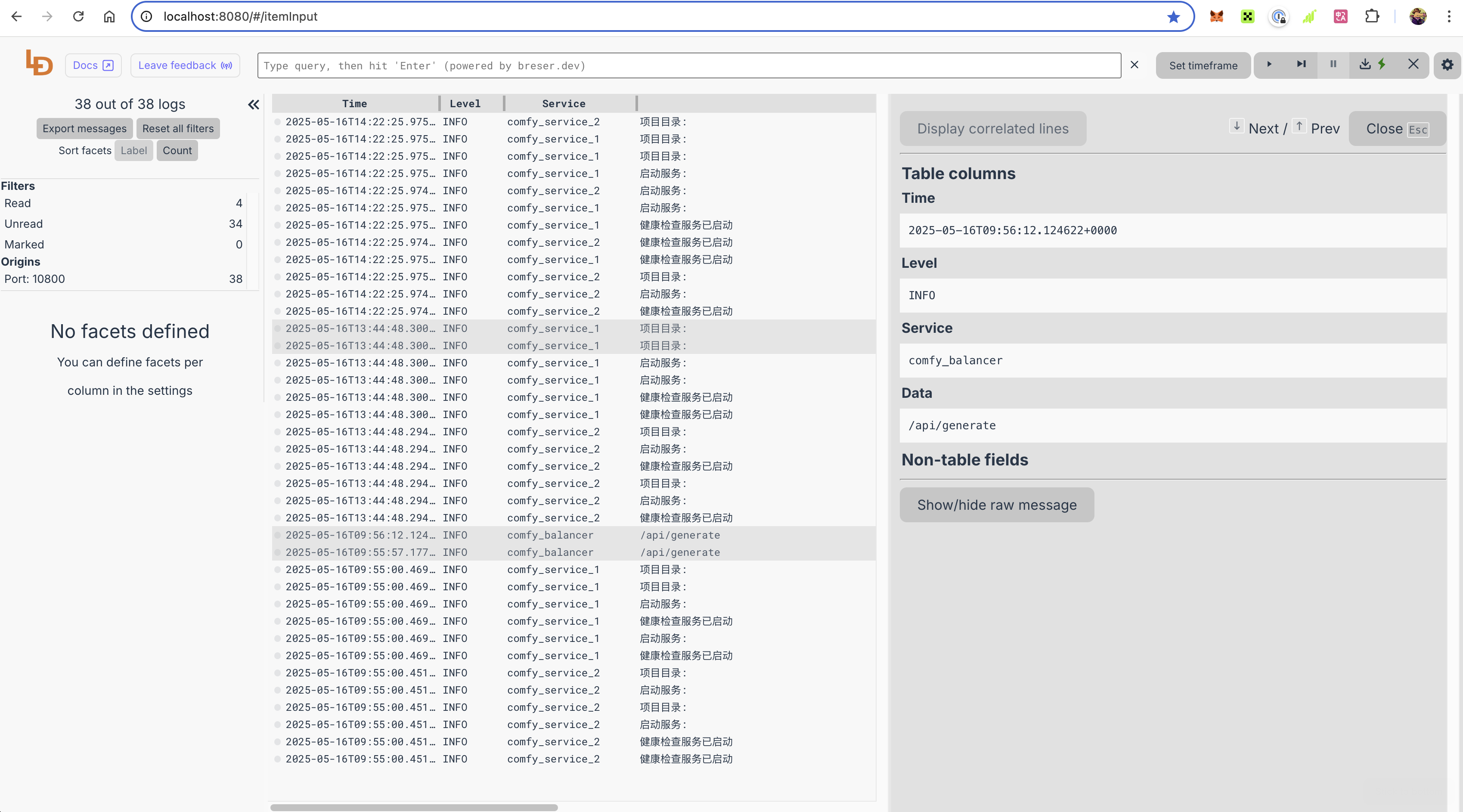
Task: Open settings via the gear icon
Action: tap(1447, 65)
